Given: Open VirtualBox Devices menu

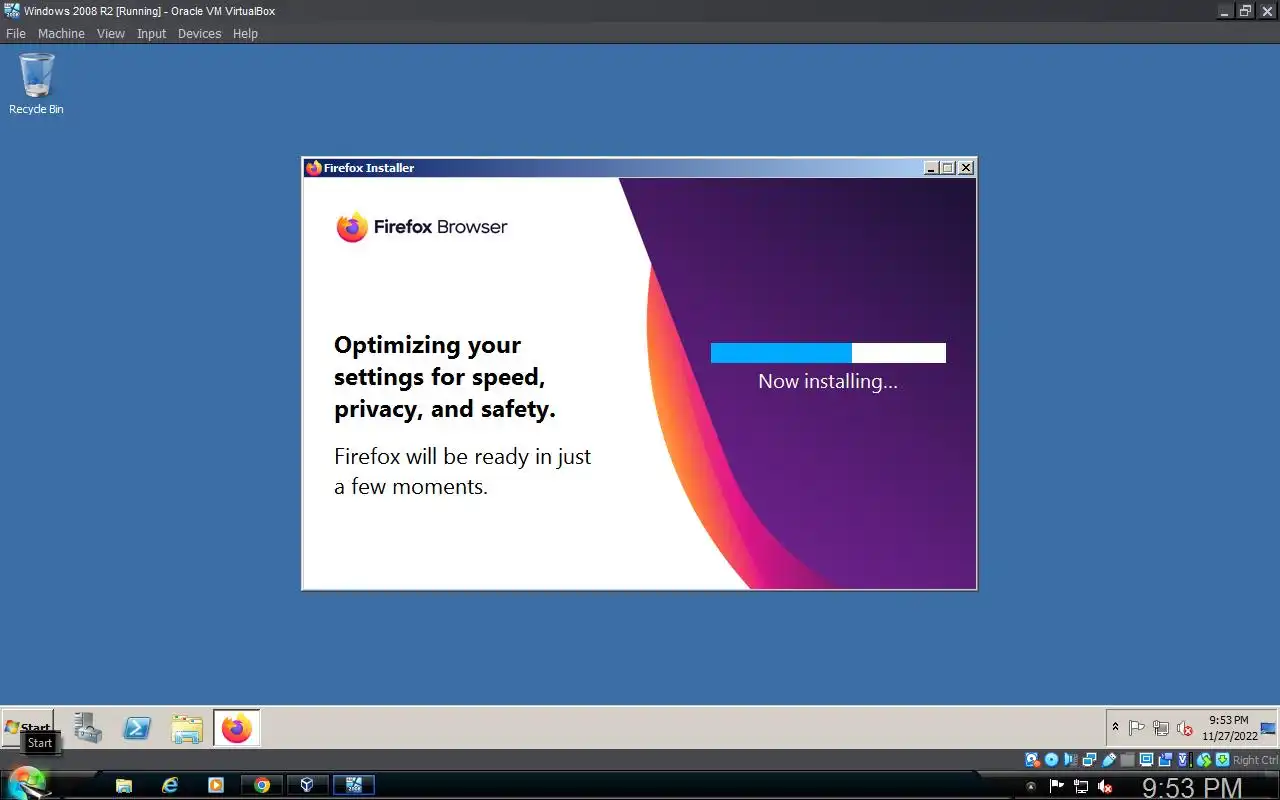Looking at the screenshot, I should (199, 33).
